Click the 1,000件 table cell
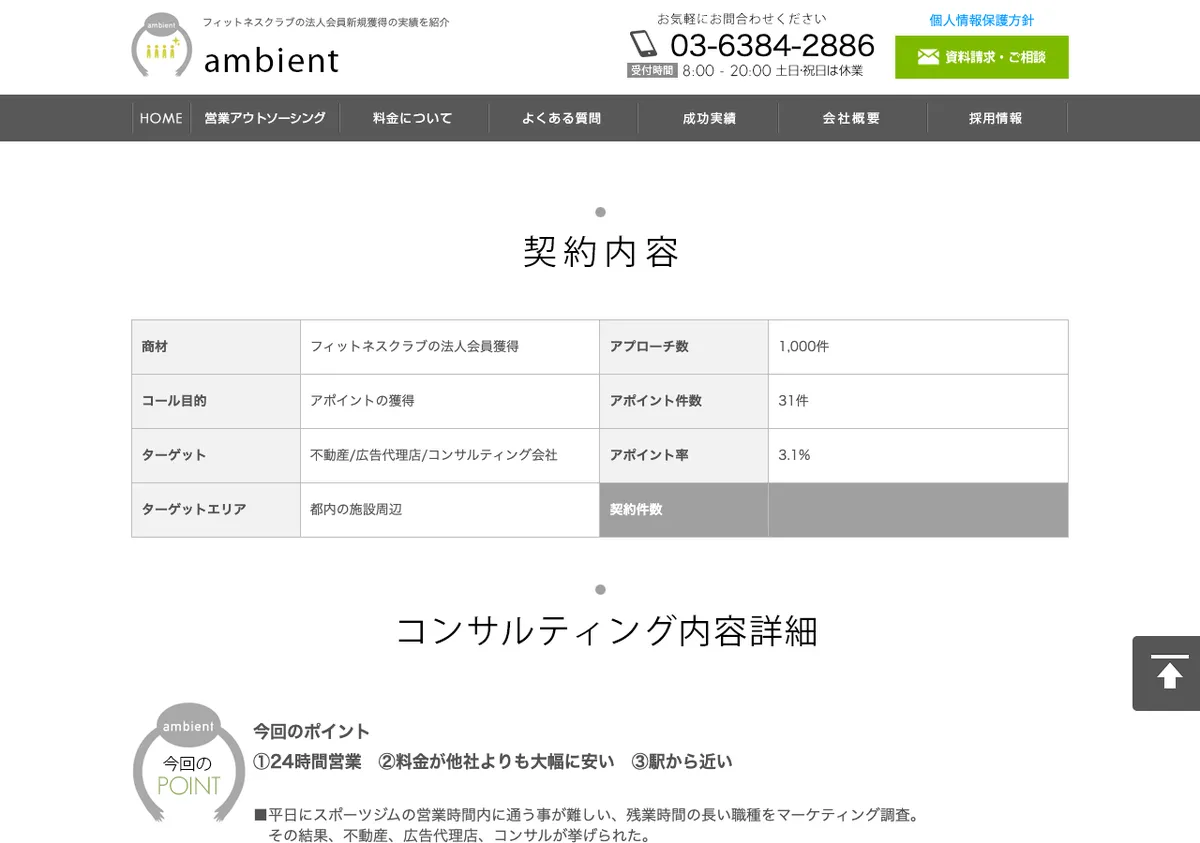Screen dimensions: 1200x843 pos(918,347)
